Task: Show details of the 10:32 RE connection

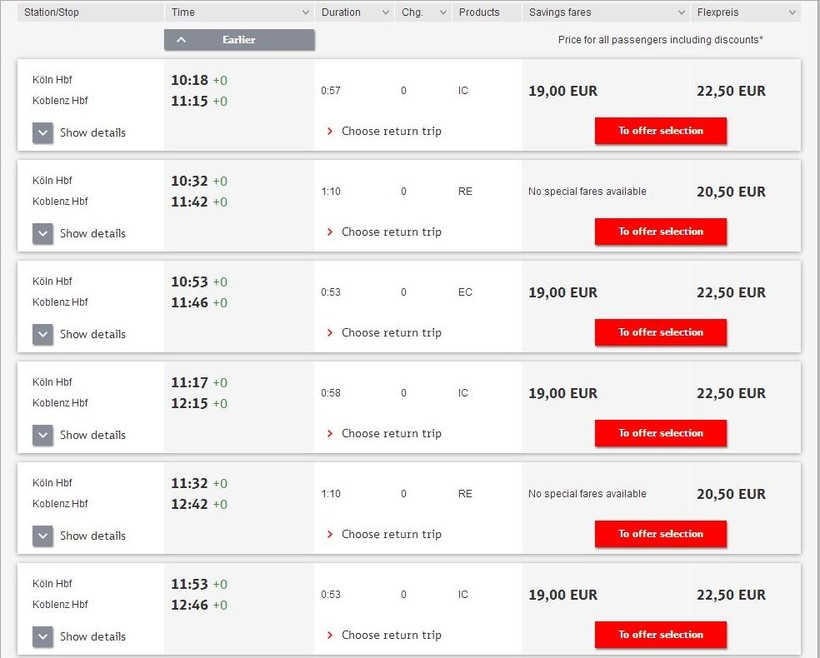Action: tap(43, 234)
